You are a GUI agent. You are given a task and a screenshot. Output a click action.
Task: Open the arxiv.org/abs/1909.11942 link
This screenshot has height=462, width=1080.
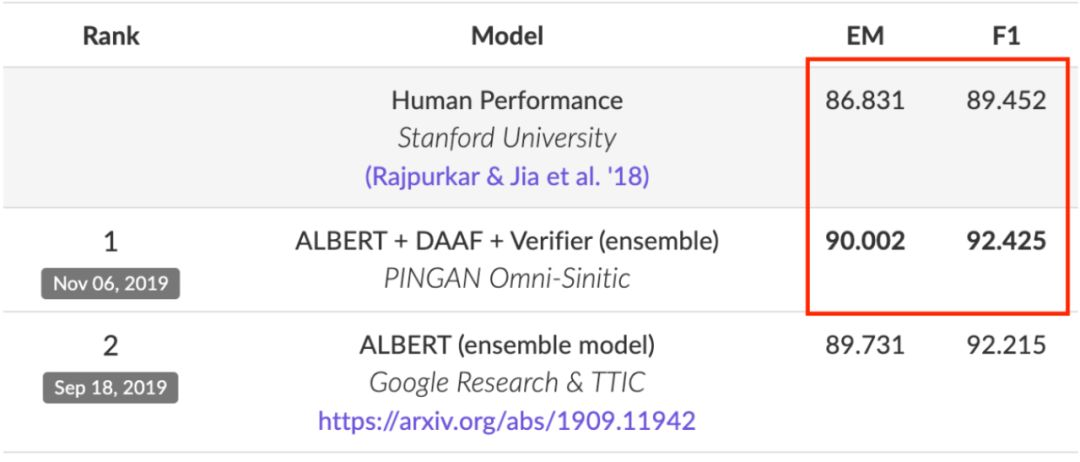point(507,421)
